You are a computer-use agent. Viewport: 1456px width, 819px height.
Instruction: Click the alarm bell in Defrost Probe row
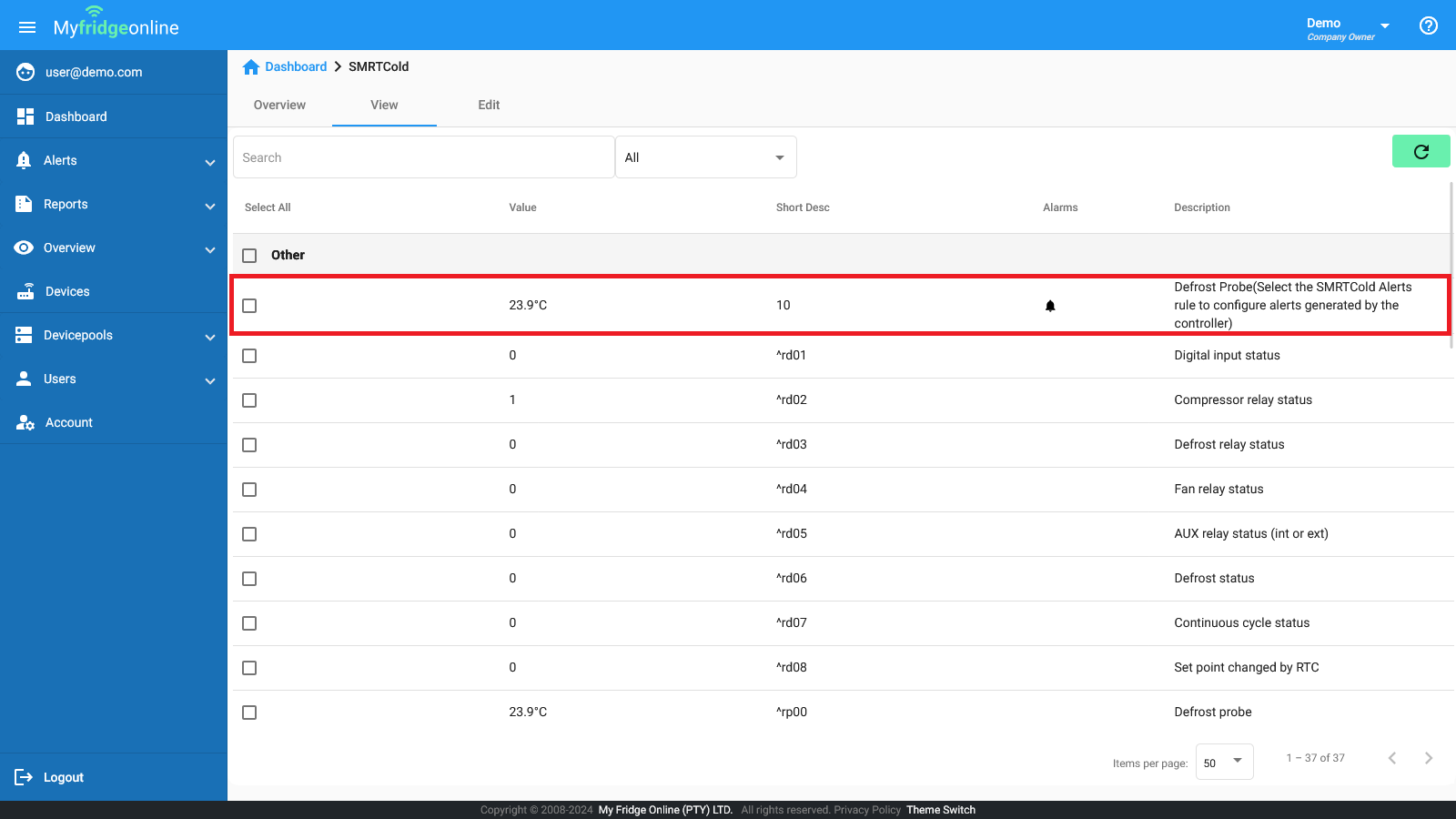coord(1050,306)
